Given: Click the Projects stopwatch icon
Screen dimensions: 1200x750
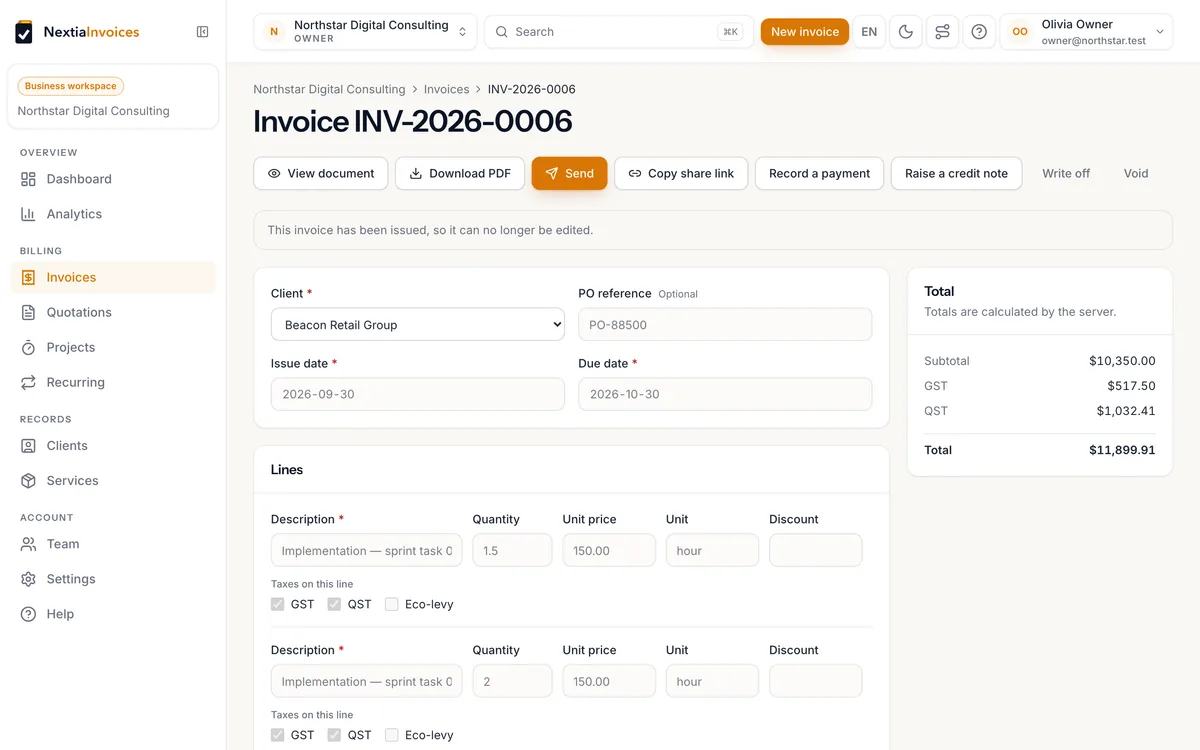Looking at the screenshot, I should pos(28,347).
